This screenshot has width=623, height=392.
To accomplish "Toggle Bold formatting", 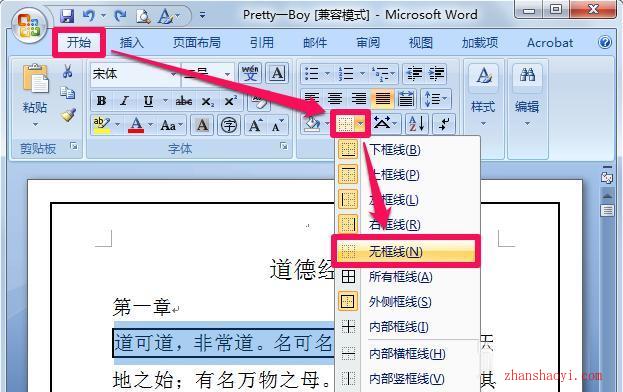I will (101, 101).
